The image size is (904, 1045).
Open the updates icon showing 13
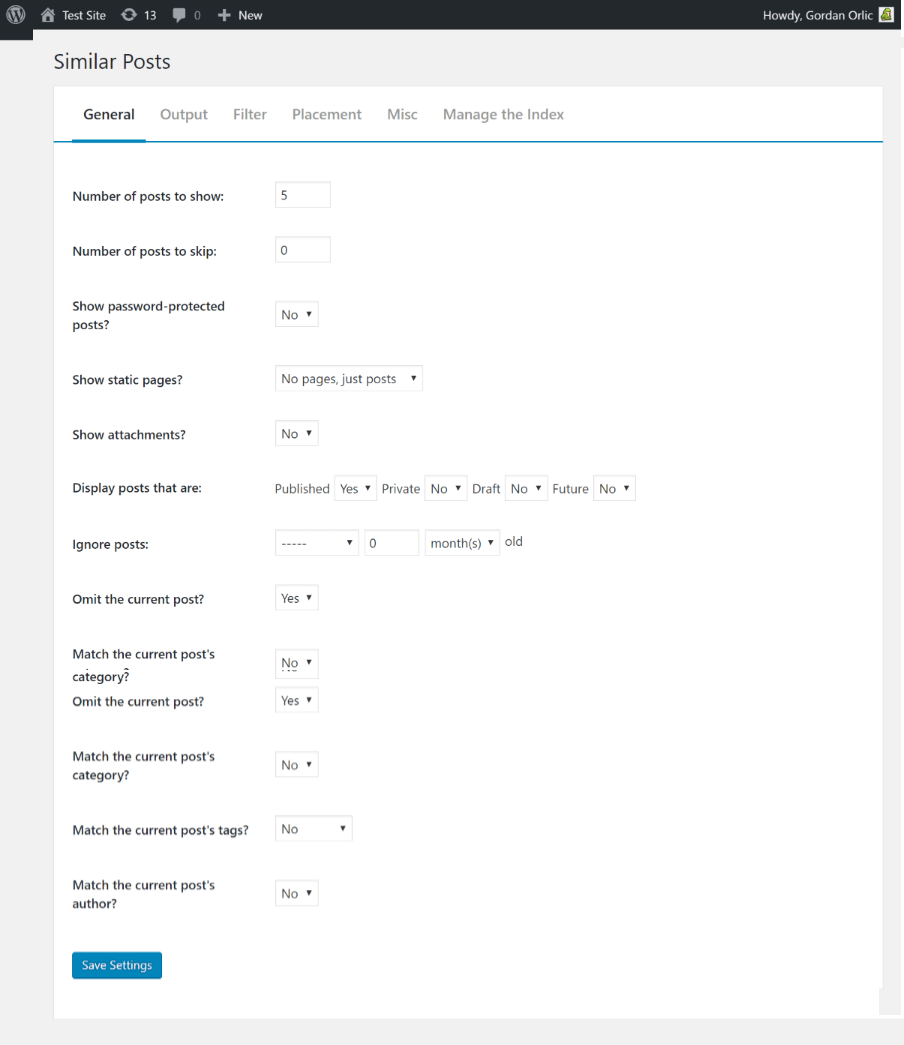pos(129,15)
